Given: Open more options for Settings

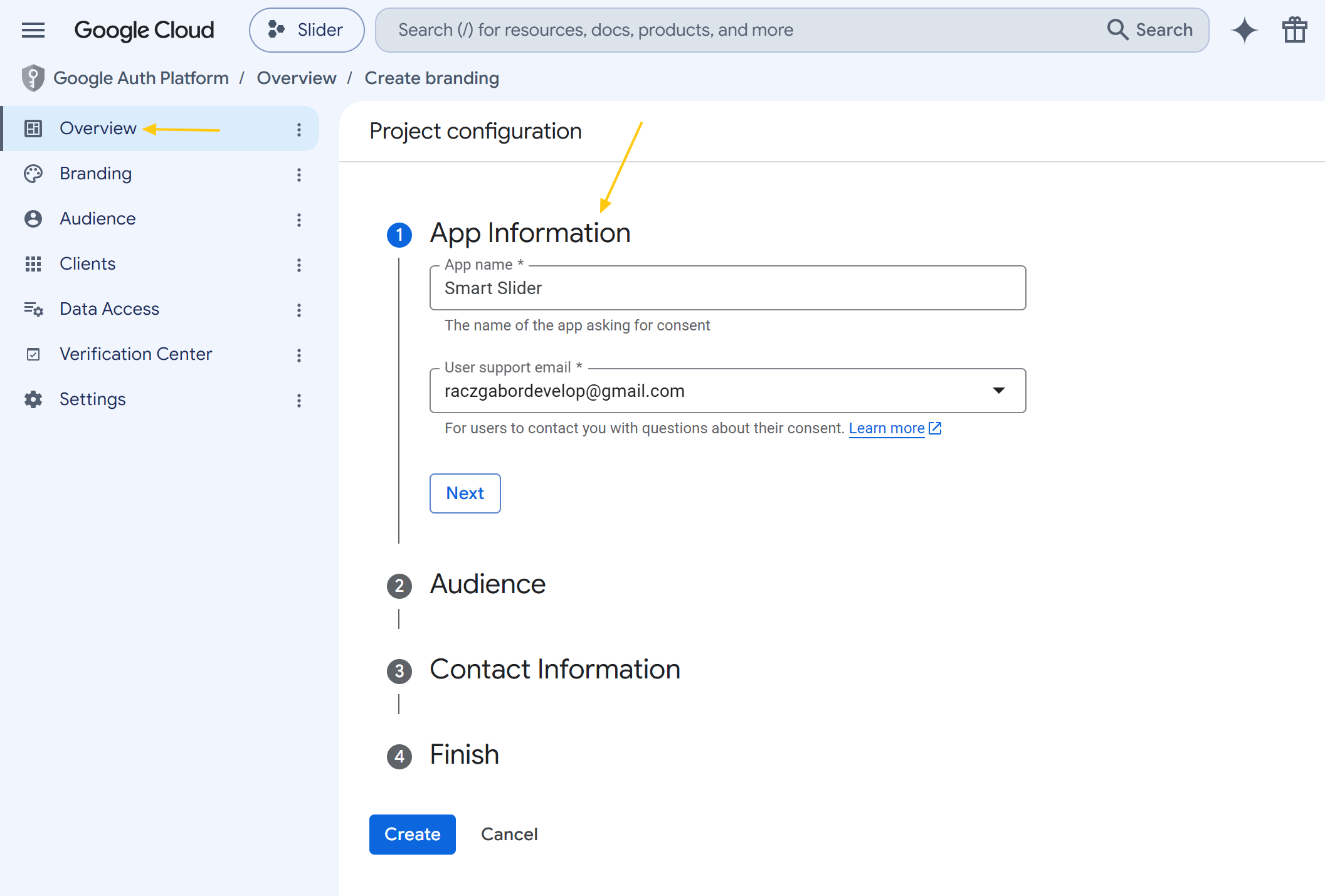Looking at the screenshot, I should point(299,401).
